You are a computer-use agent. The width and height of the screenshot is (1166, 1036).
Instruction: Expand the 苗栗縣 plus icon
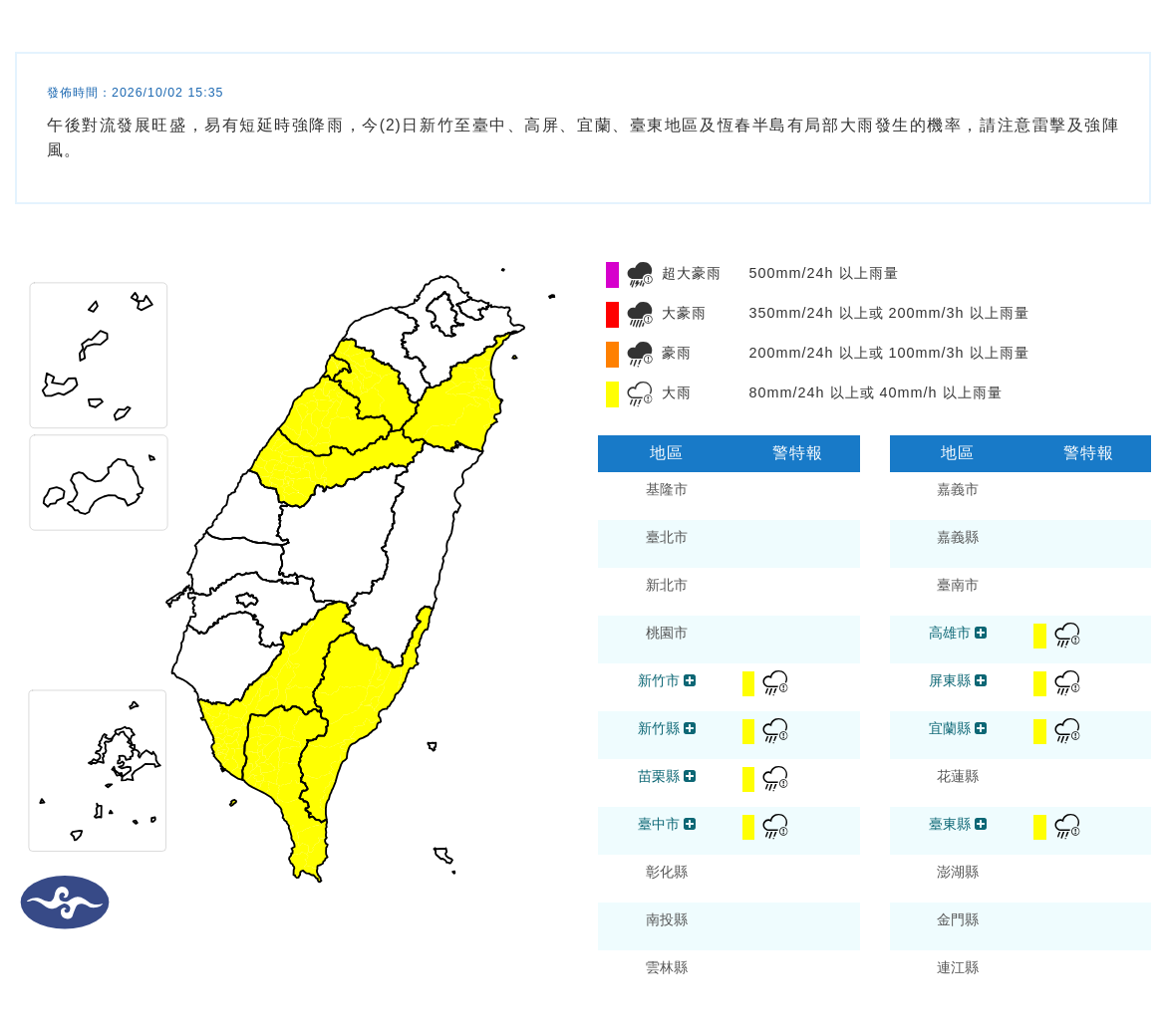[x=690, y=776]
